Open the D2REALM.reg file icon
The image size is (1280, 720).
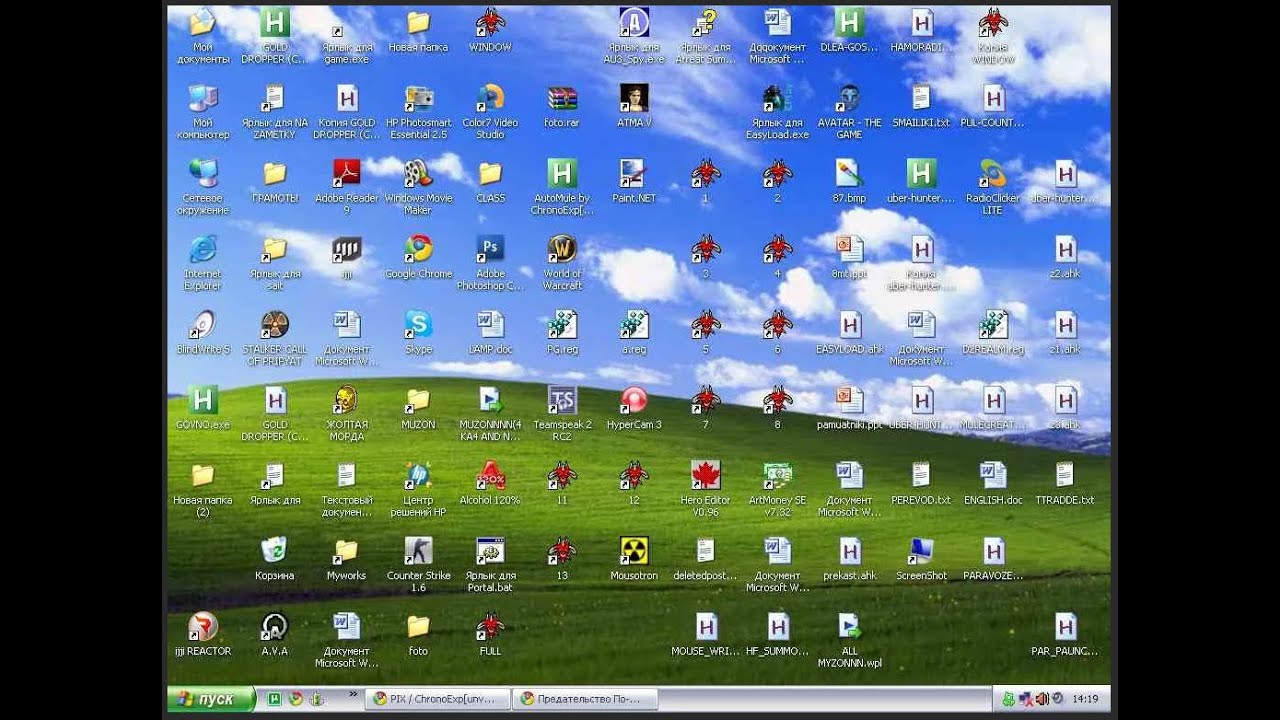coord(993,333)
